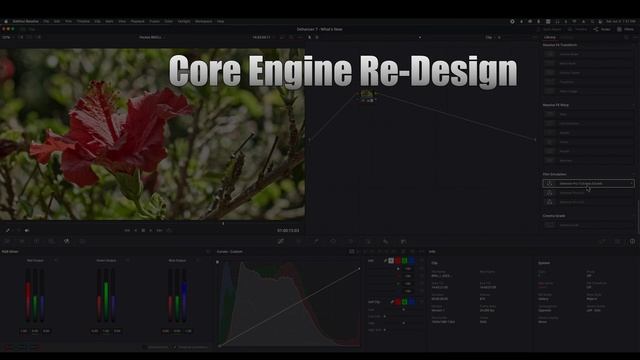Click the green slider under Green Output
Image resolution: width=640 pixels, height=360 pixels.
(x=106, y=295)
